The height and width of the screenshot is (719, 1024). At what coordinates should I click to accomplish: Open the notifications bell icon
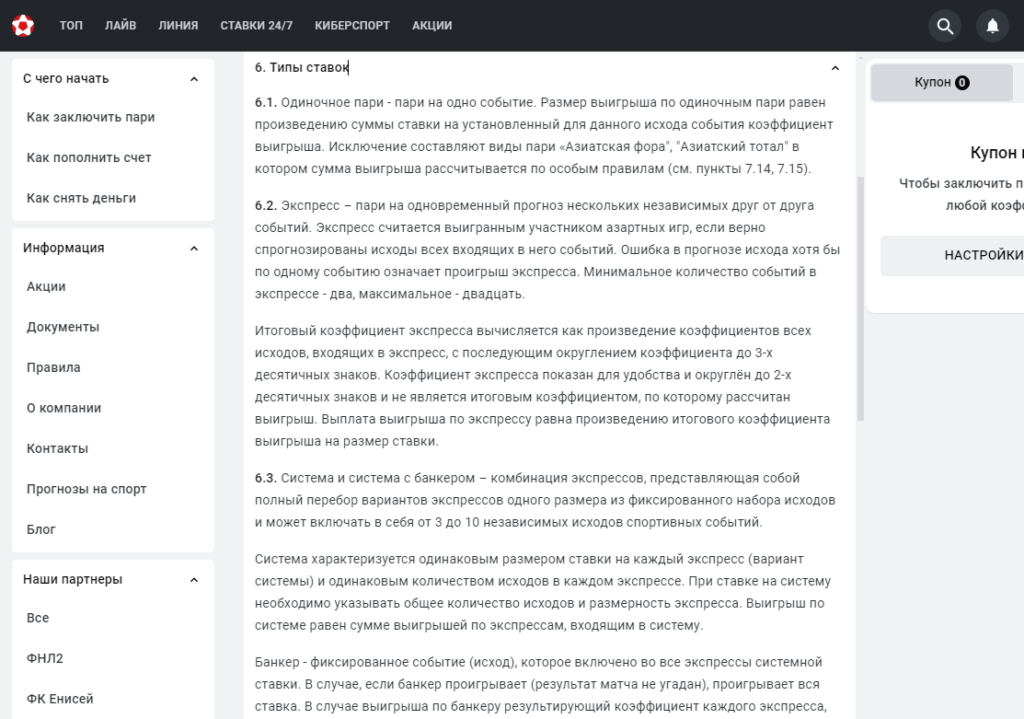[992, 25]
